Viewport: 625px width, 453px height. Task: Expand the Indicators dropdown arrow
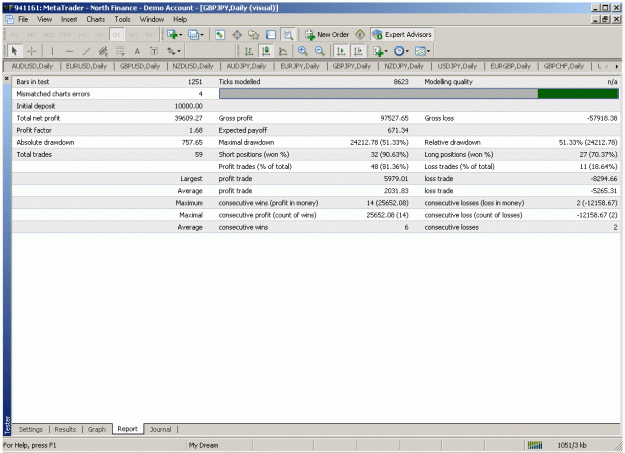coord(386,51)
